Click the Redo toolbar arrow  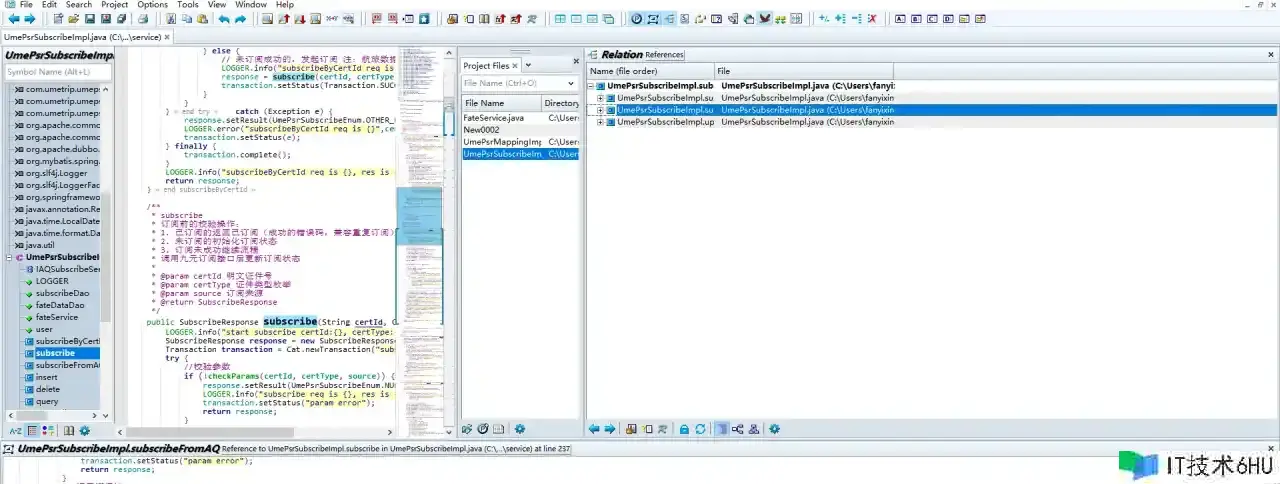pos(241,19)
